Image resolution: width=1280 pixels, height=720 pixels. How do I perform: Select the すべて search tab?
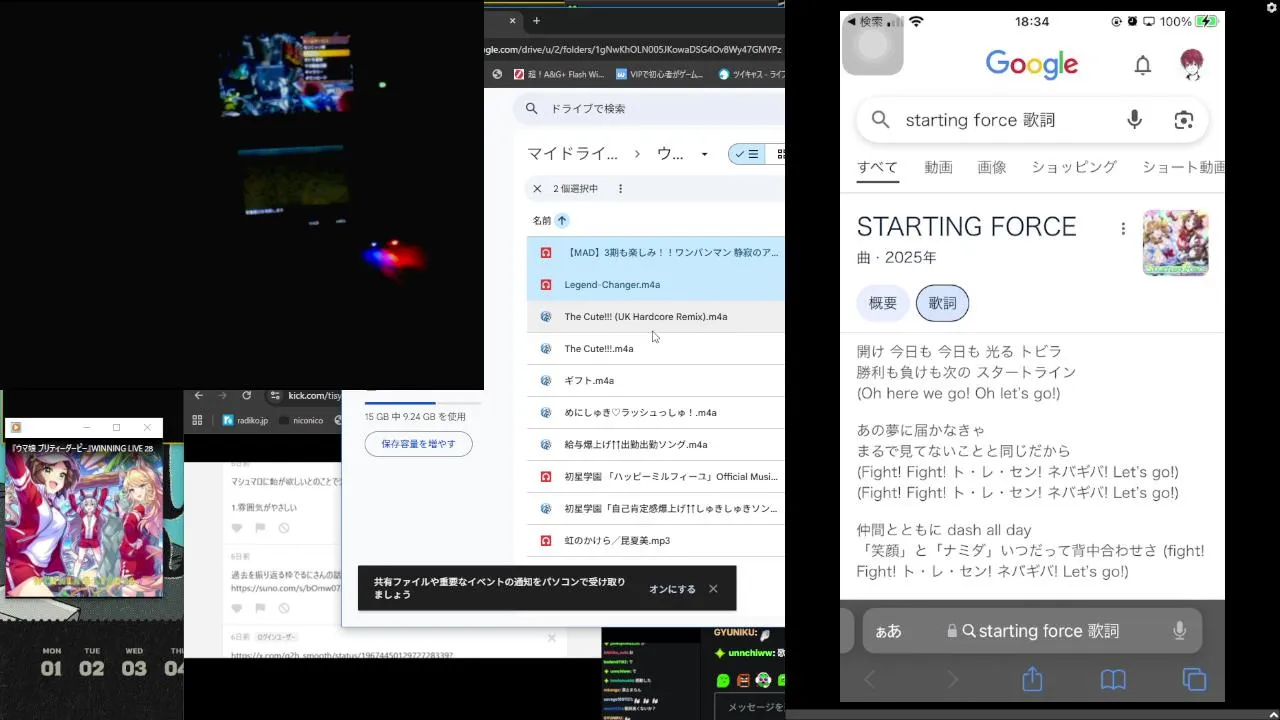[x=877, y=167]
